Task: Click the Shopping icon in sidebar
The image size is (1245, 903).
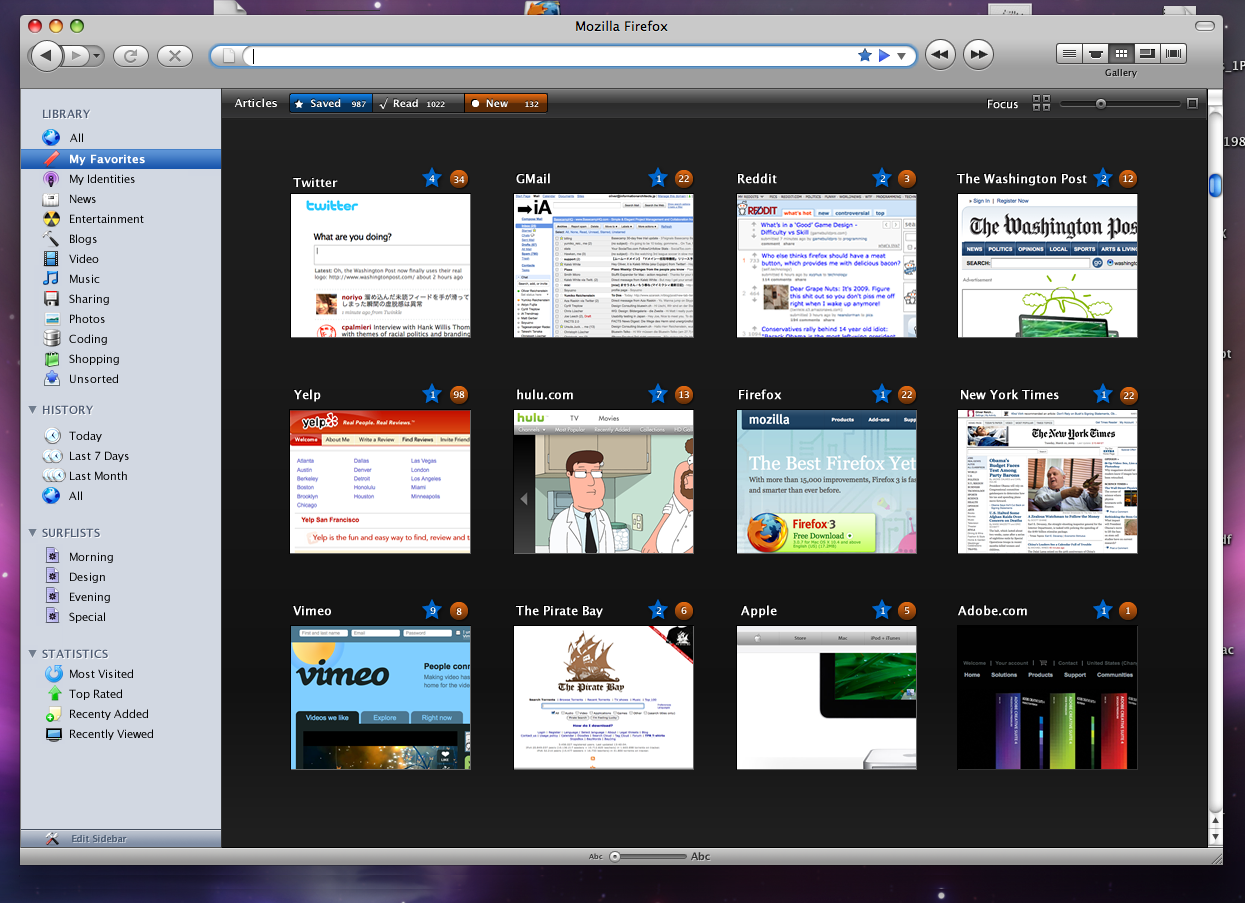Action: point(51,359)
